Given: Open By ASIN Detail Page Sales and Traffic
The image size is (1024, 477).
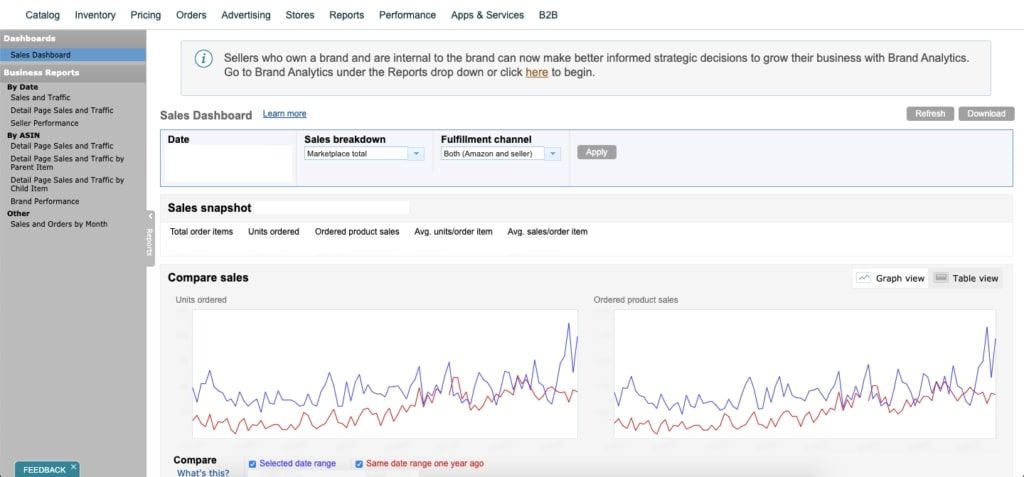Looking at the screenshot, I should click(62, 146).
